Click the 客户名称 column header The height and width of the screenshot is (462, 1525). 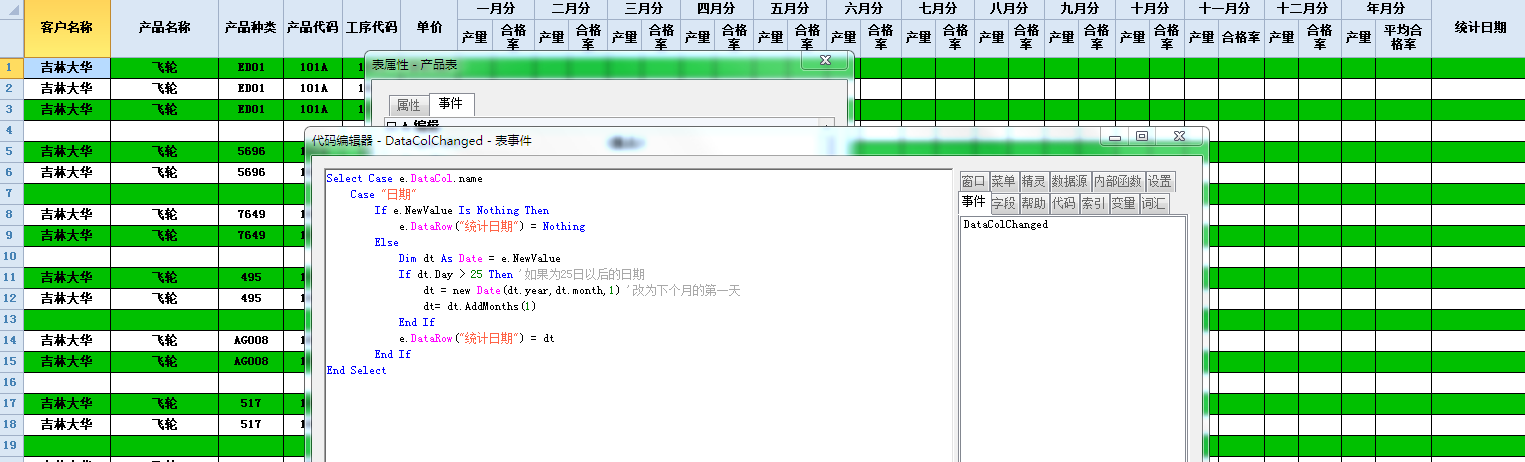pyautogui.click(x=67, y=28)
